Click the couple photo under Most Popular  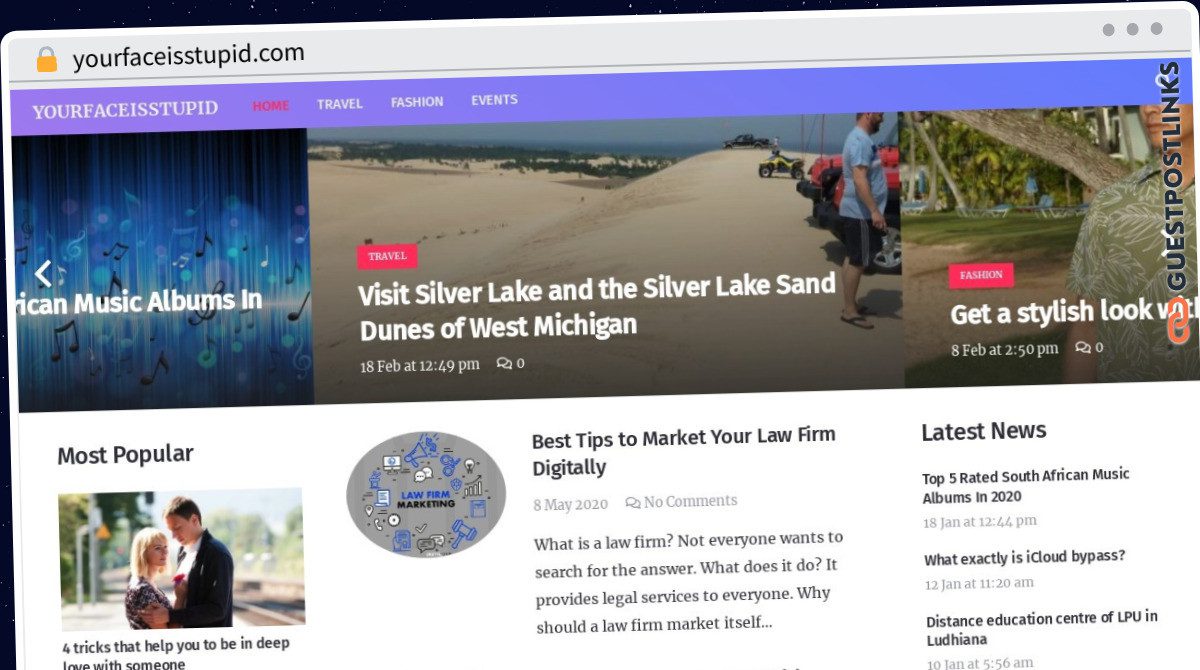point(181,560)
